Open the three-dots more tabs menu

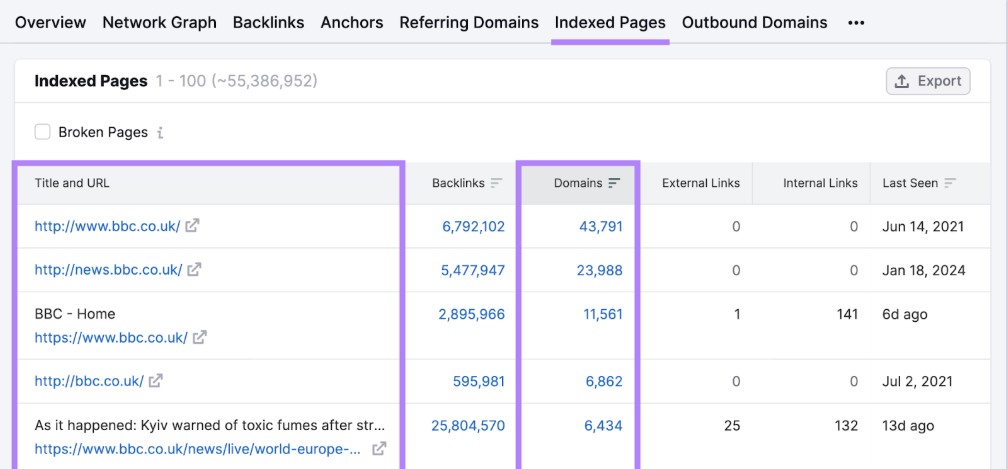(x=855, y=23)
